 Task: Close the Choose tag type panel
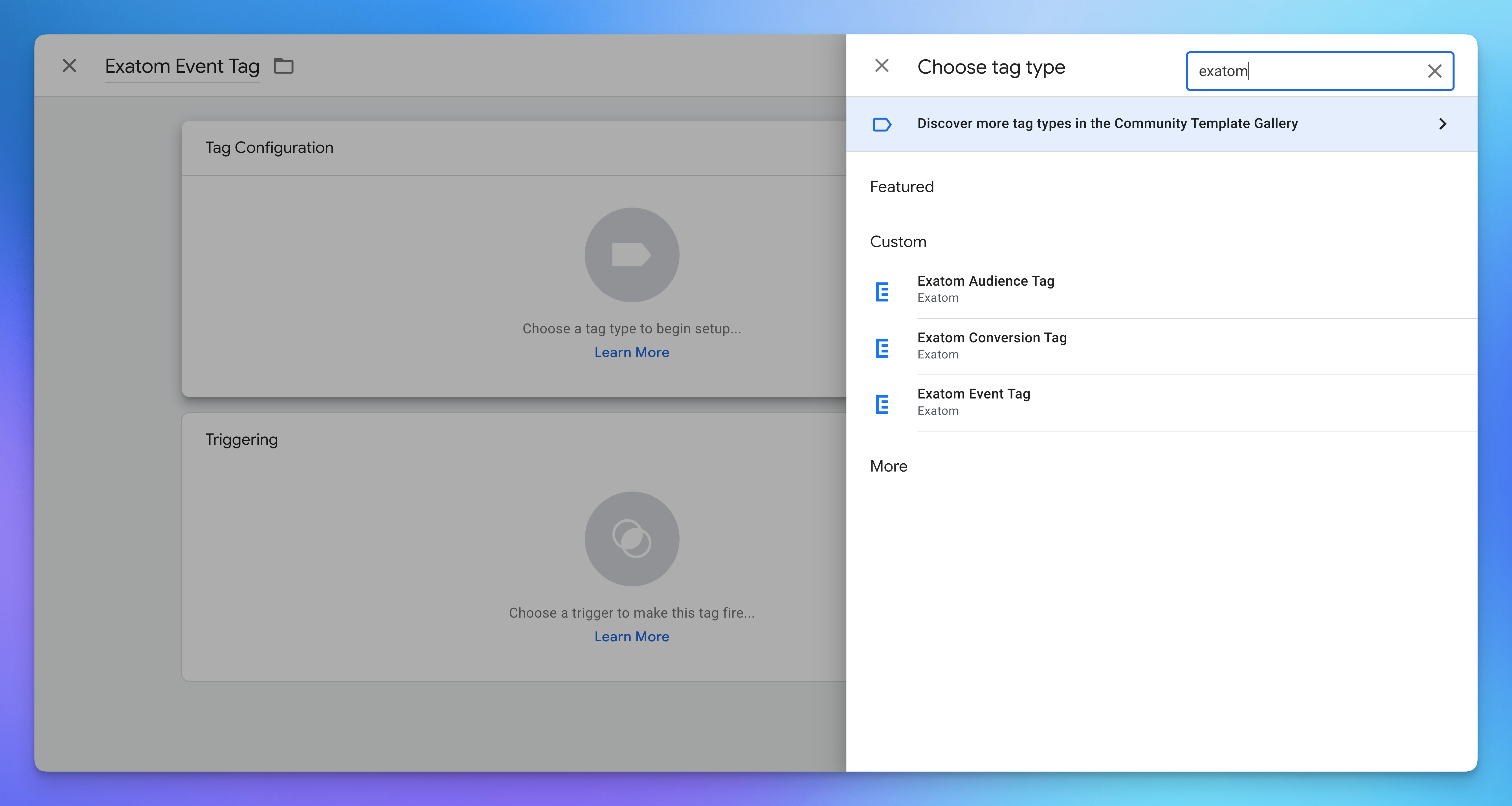(x=882, y=66)
